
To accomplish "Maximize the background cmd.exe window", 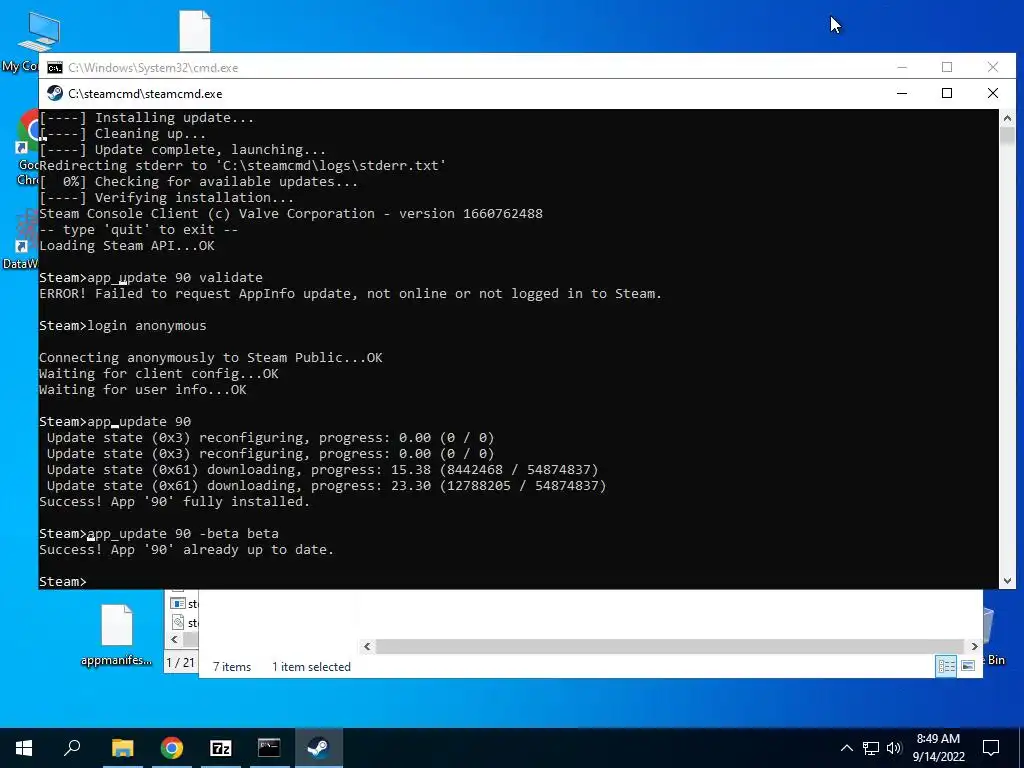I will coord(947,67).
